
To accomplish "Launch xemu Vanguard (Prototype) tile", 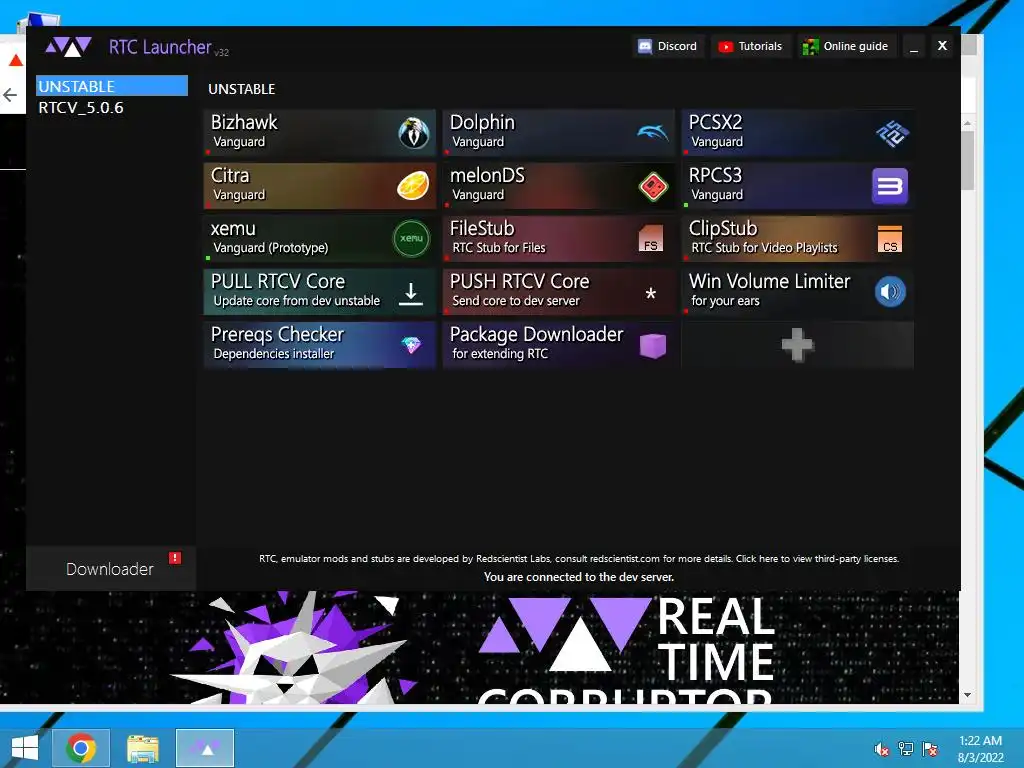I will coord(319,239).
